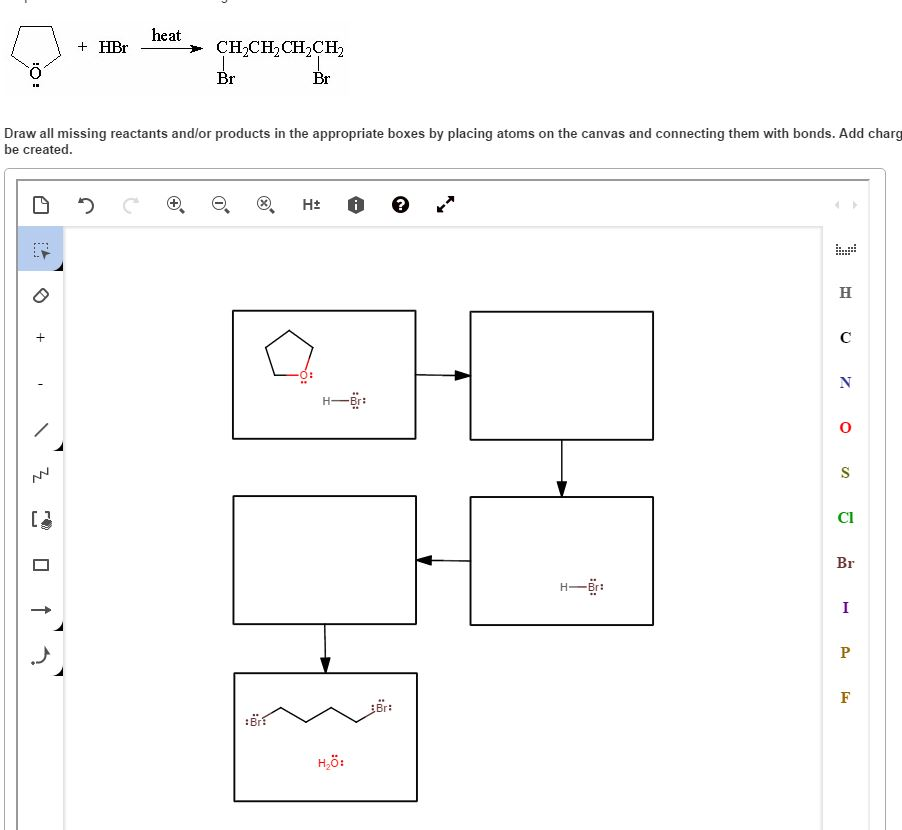The height and width of the screenshot is (830, 902).
Task: Click the structure info icon
Action: click(354, 204)
